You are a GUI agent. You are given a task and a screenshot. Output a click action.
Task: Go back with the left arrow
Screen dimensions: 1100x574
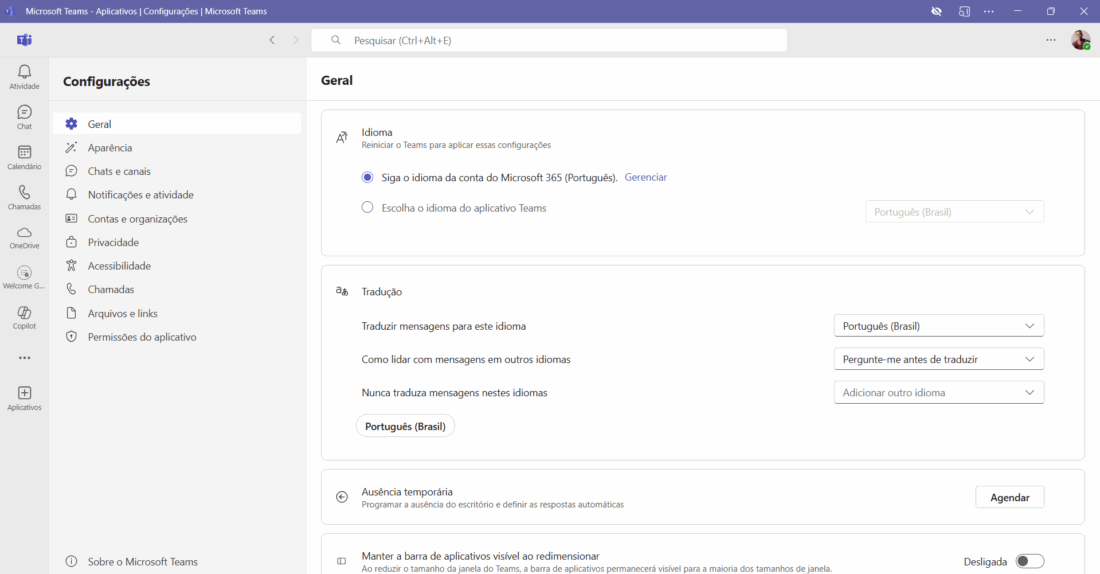(x=272, y=40)
